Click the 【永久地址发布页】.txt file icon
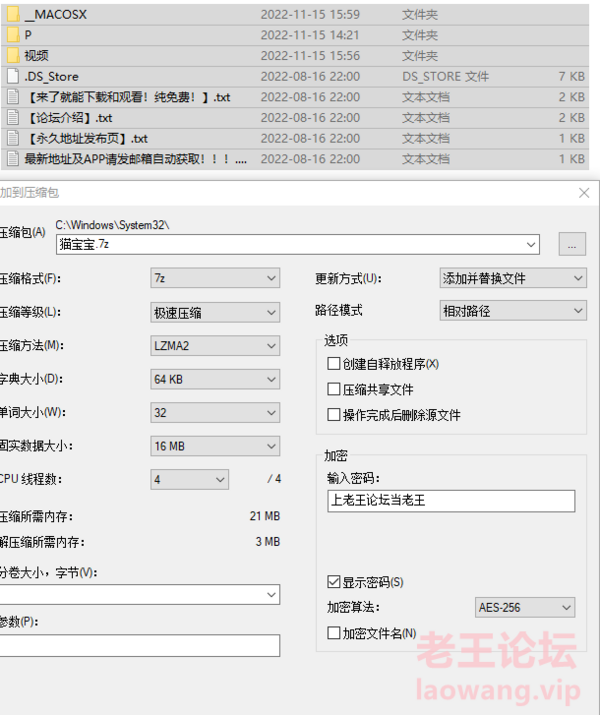This screenshot has width=600, height=715. pyautogui.click(x=13, y=138)
